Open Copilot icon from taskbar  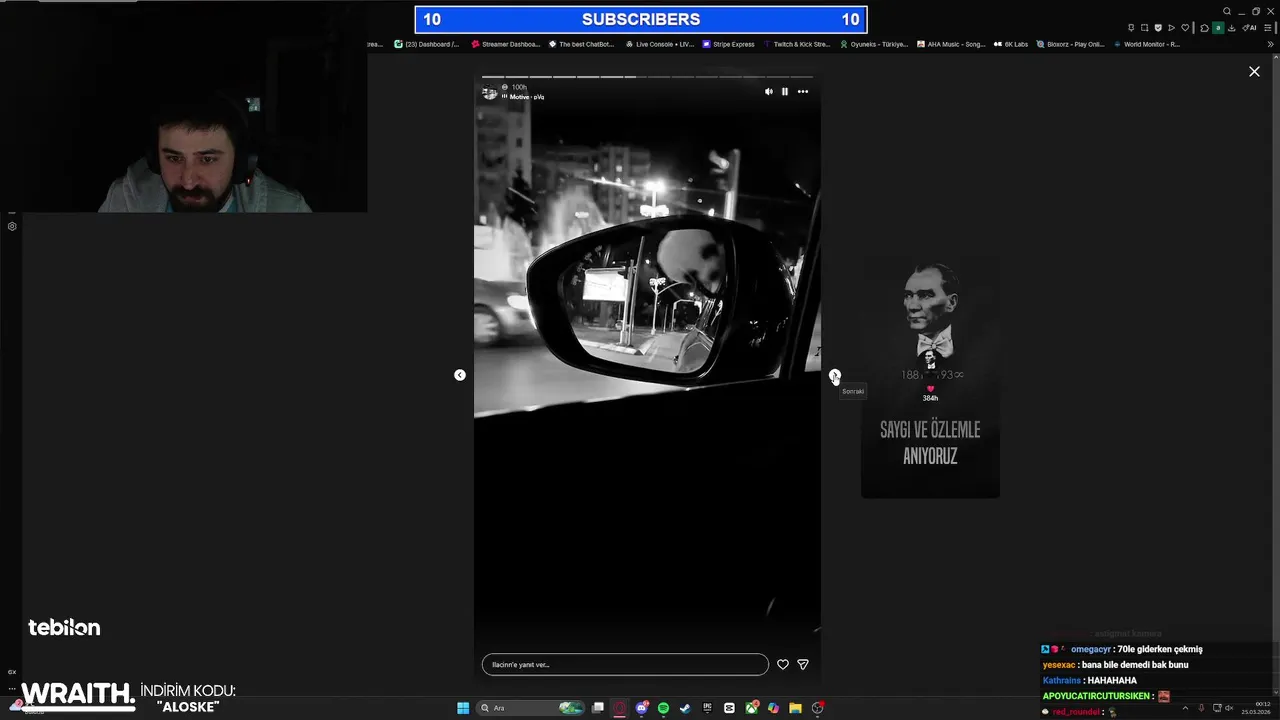click(x=773, y=708)
